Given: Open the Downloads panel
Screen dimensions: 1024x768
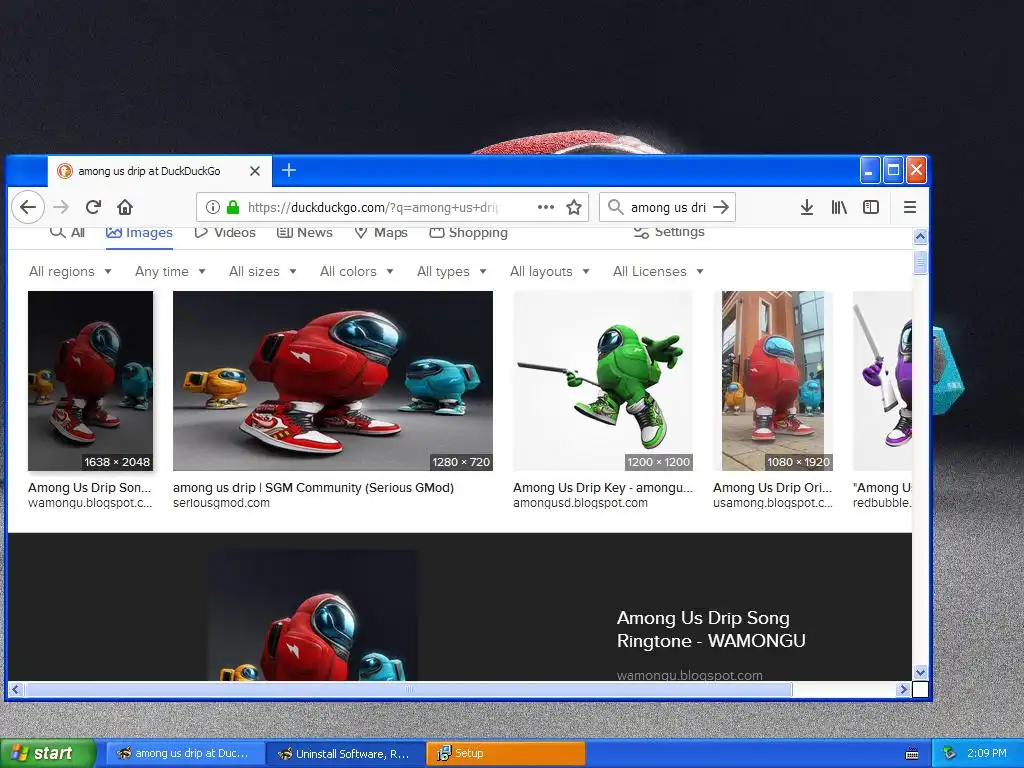Looking at the screenshot, I should pyautogui.click(x=807, y=207).
